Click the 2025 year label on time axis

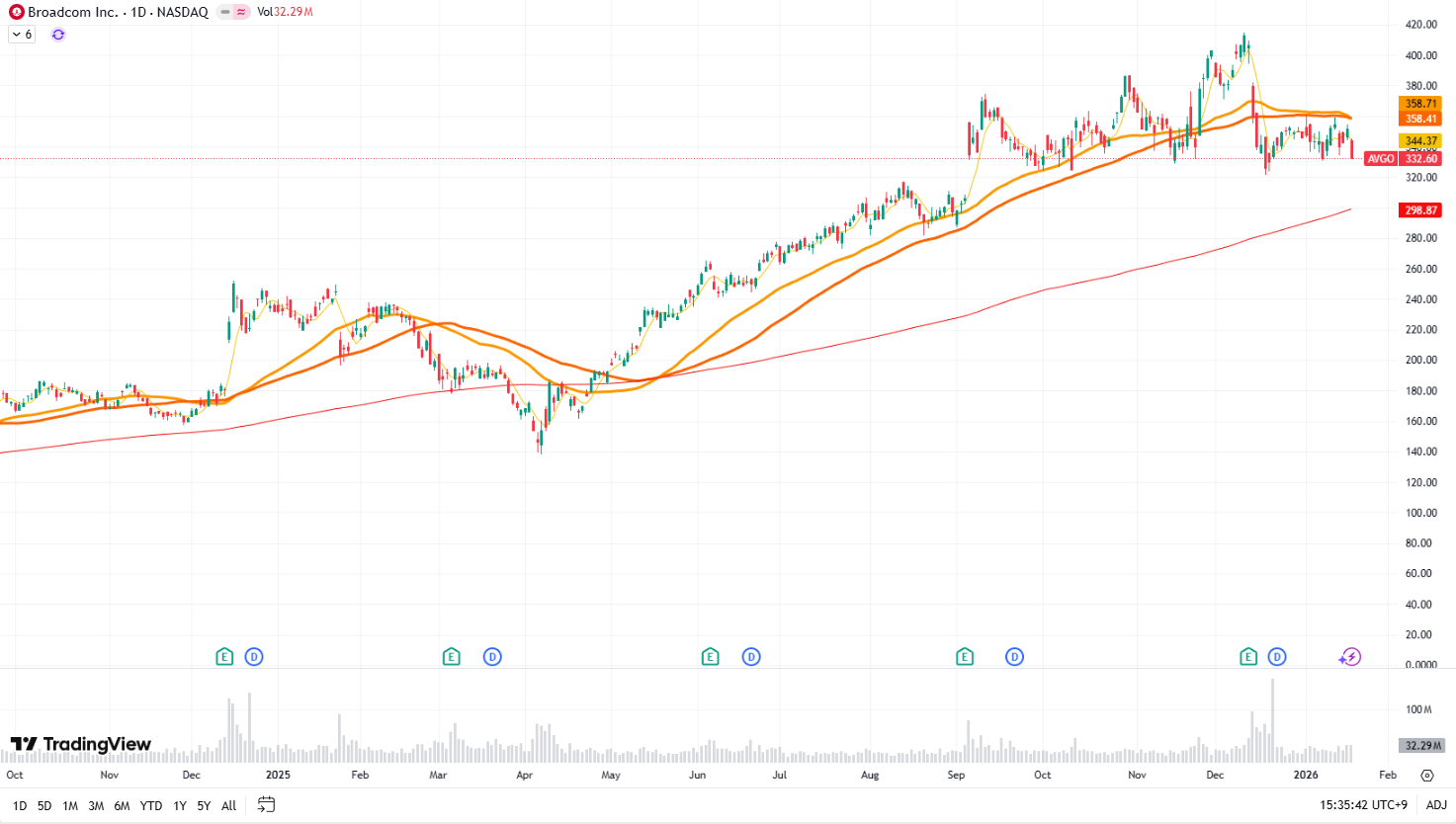point(278,775)
